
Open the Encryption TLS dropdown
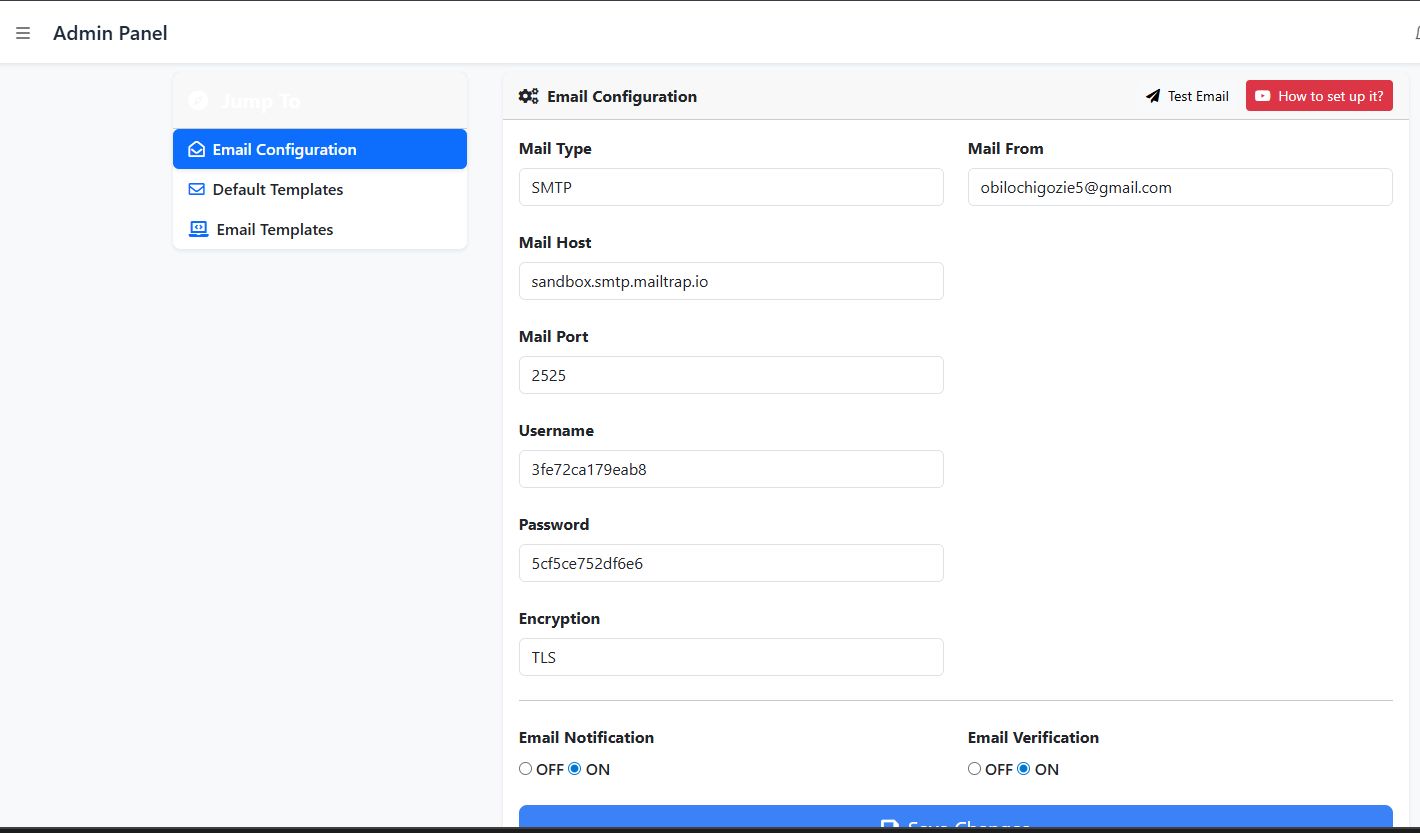point(731,657)
